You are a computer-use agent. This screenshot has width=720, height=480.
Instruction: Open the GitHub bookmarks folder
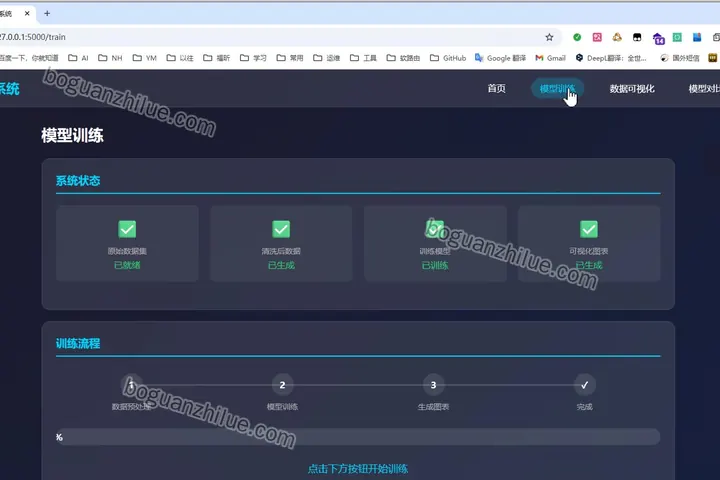click(x=448, y=58)
